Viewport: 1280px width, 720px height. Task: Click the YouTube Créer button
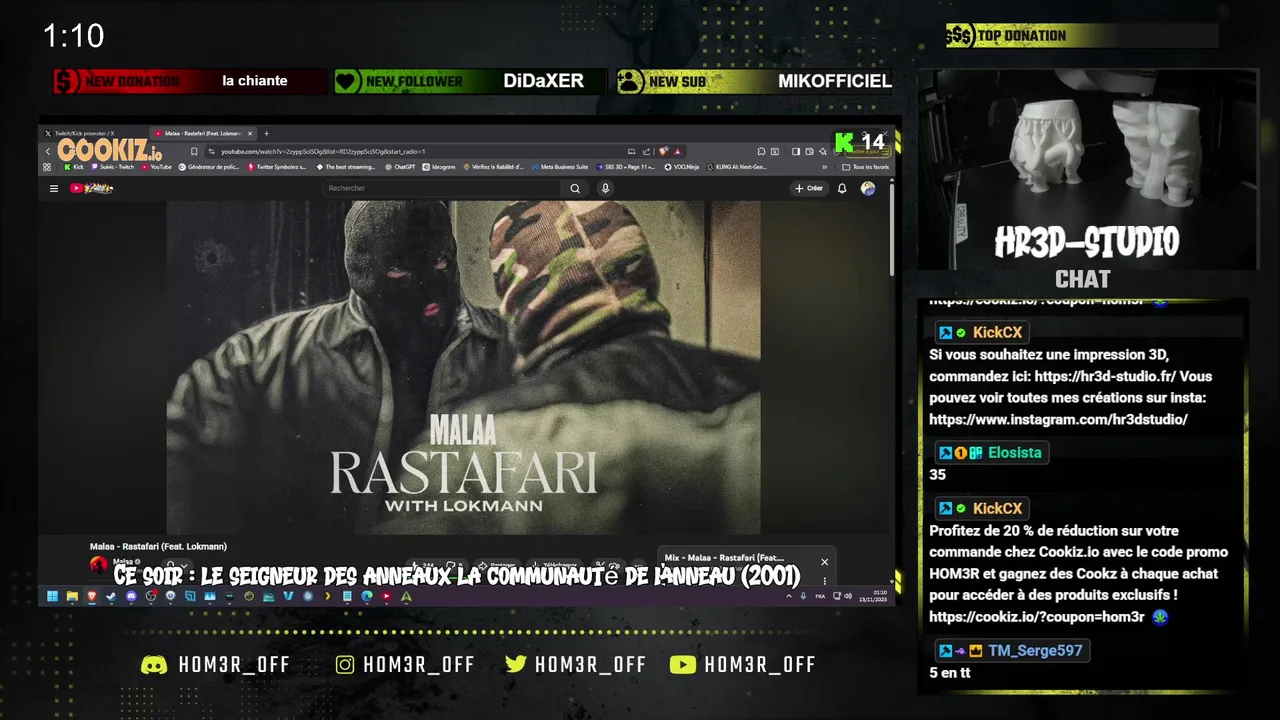click(x=809, y=188)
